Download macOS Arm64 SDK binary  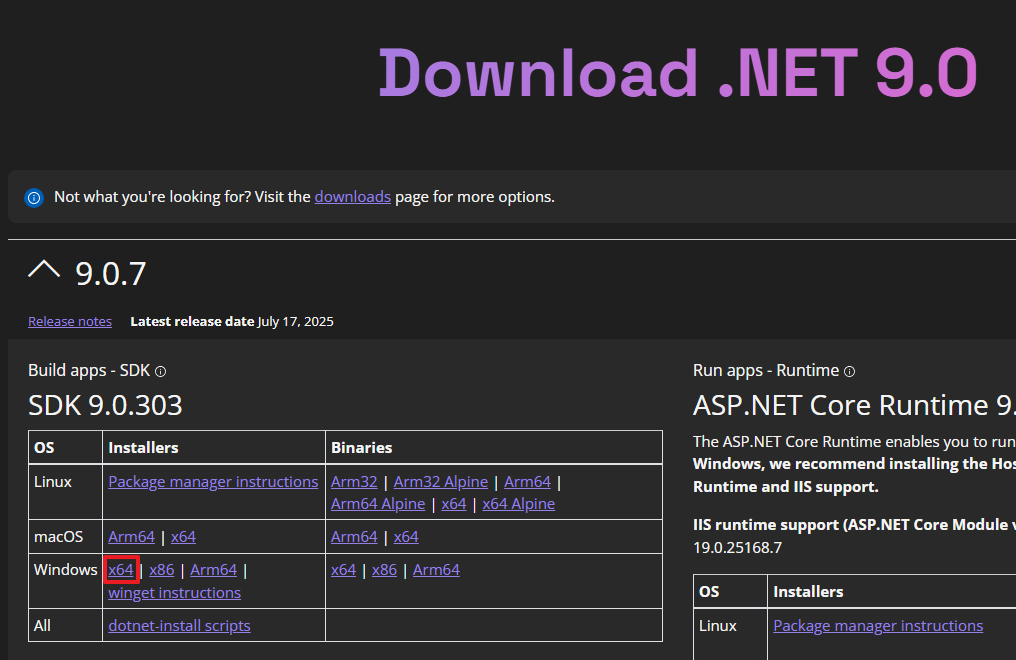[354, 536]
